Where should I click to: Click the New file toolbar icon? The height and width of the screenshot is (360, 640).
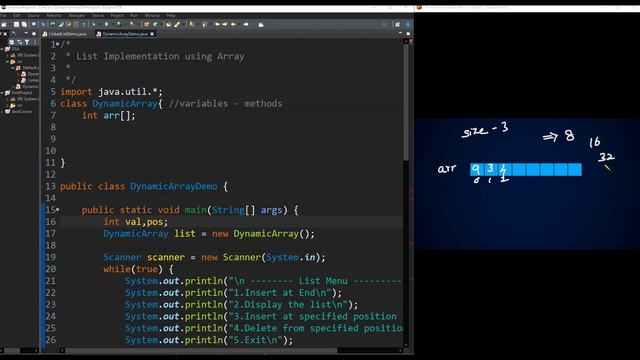tap(4, 24)
